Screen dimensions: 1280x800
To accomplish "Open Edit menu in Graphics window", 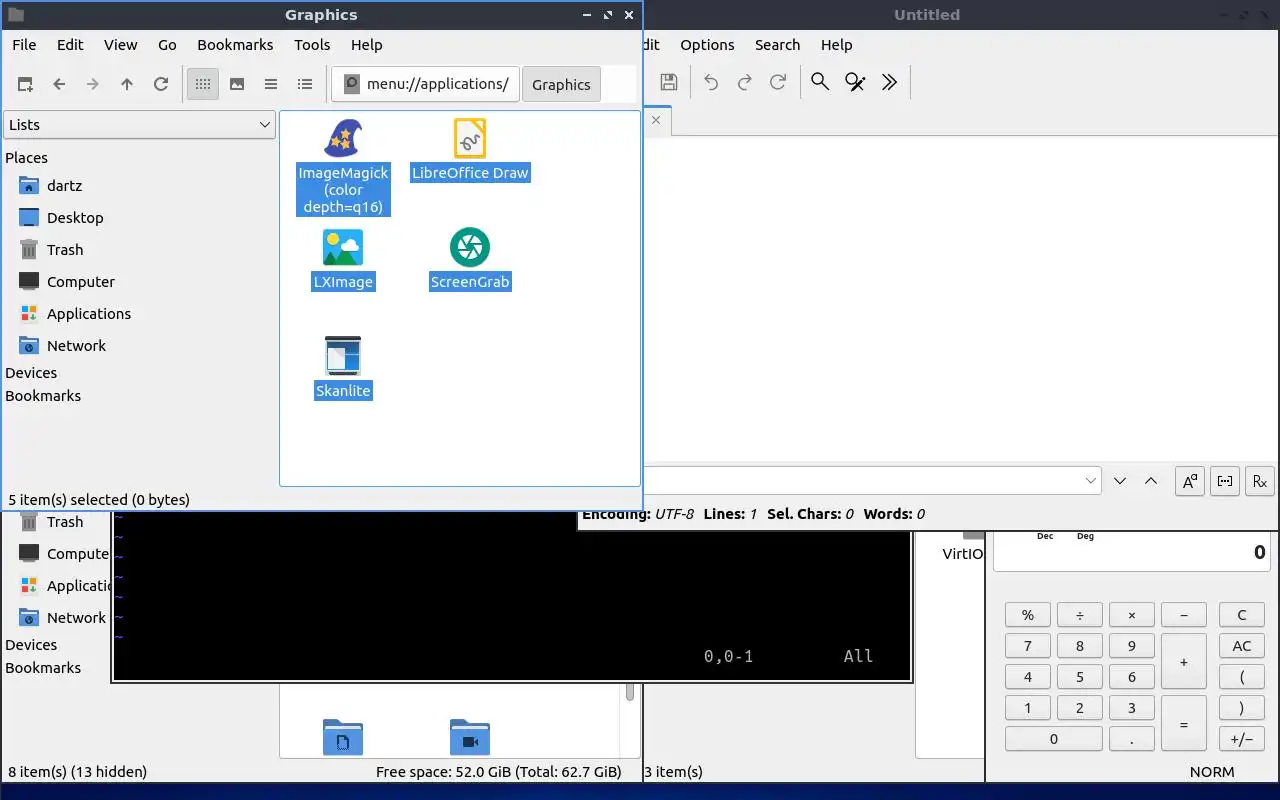I will pyautogui.click(x=70, y=45).
